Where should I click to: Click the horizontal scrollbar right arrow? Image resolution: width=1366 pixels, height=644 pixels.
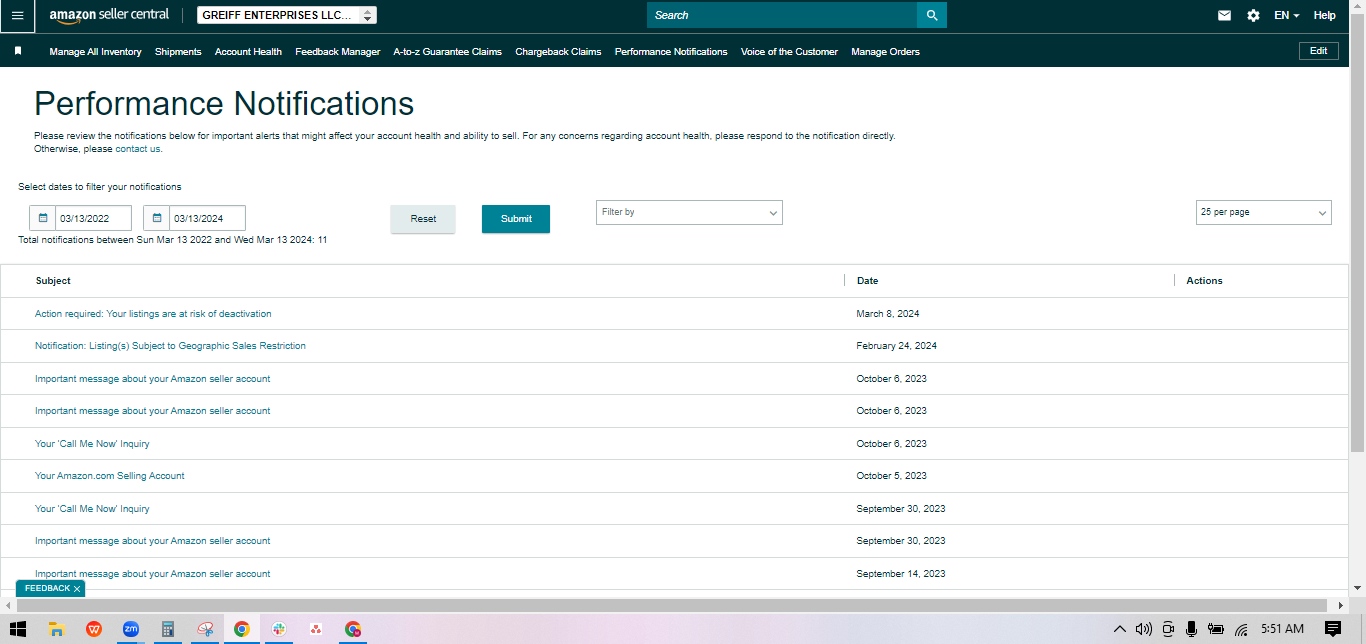coord(1341,605)
